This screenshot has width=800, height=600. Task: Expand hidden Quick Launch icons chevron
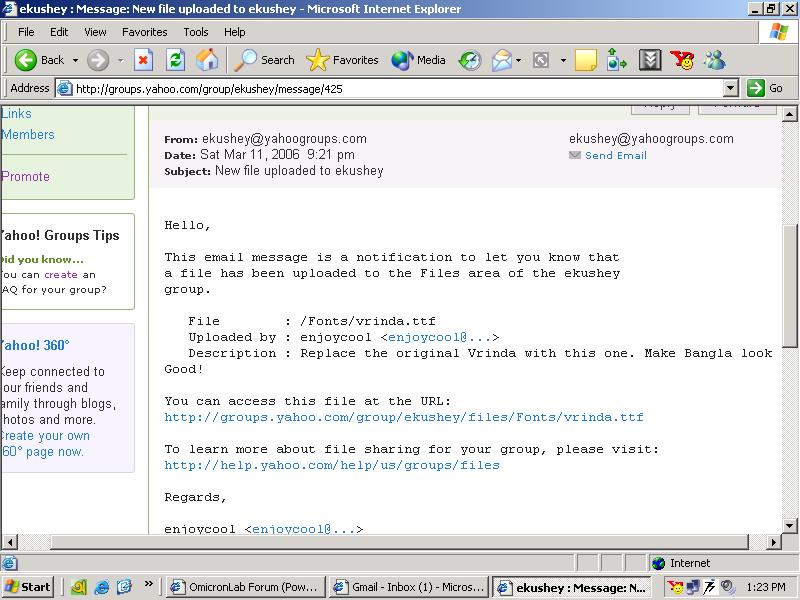coord(148,583)
